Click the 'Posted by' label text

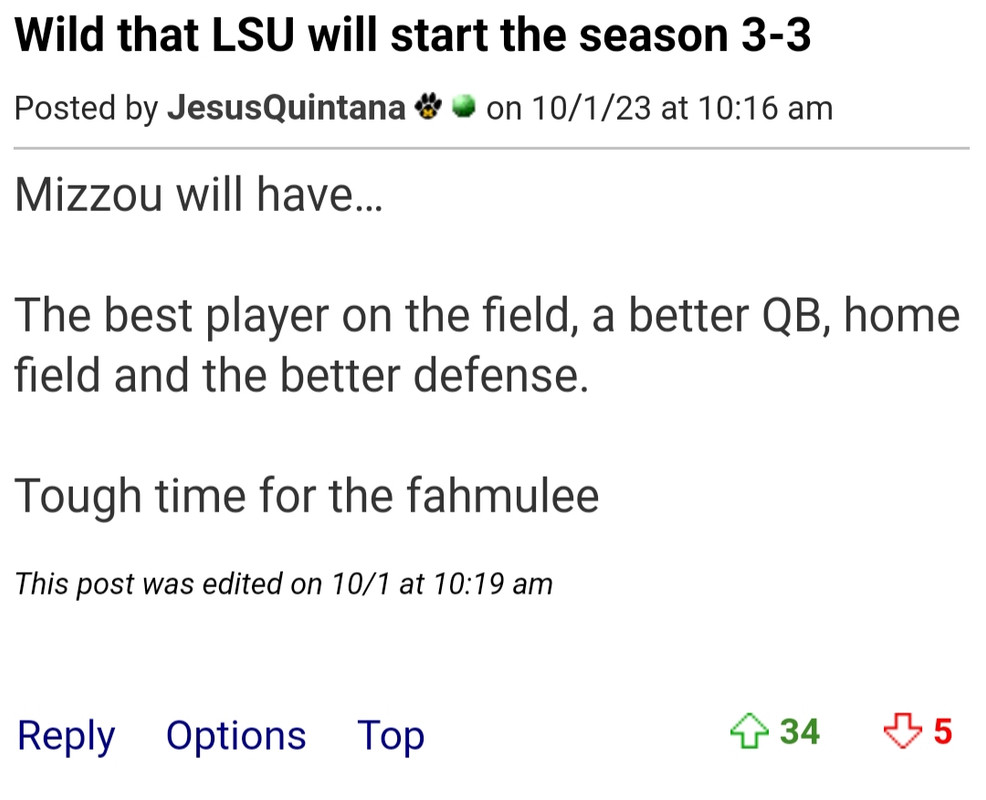tap(86, 108)
